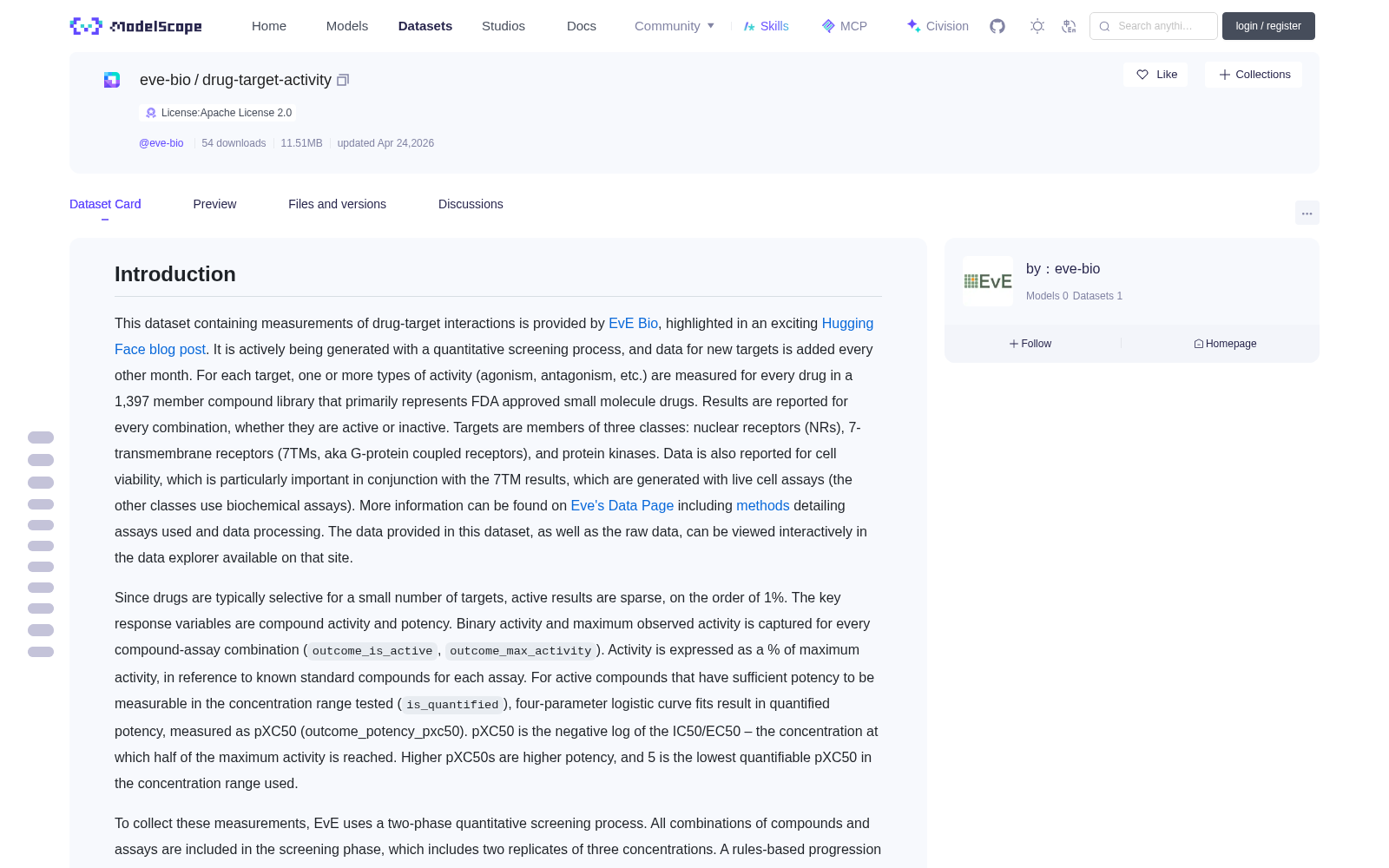Viewport: 1389px width, 868px height.
Task: Click the login / register button
Action: pyautogui.click(x=1268, y=26)
